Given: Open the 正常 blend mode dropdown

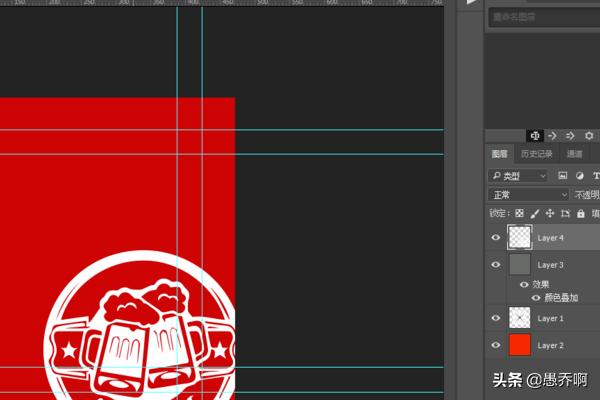Looking at the screenshot, I should coord(528,195).
